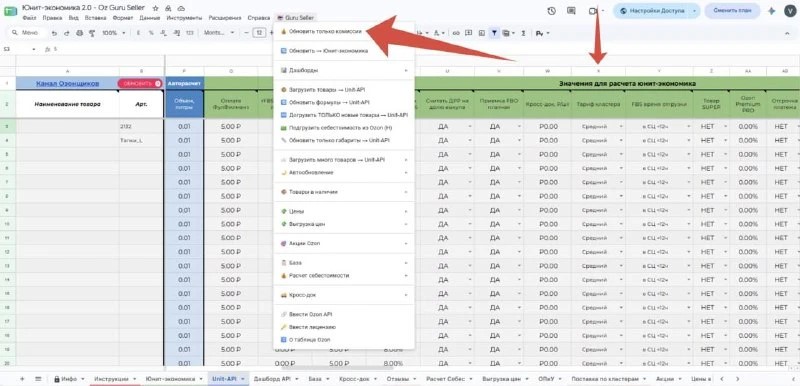800x386 pixels.
Task: Click the insert chart toolbar icon
Action: point(481,33)
